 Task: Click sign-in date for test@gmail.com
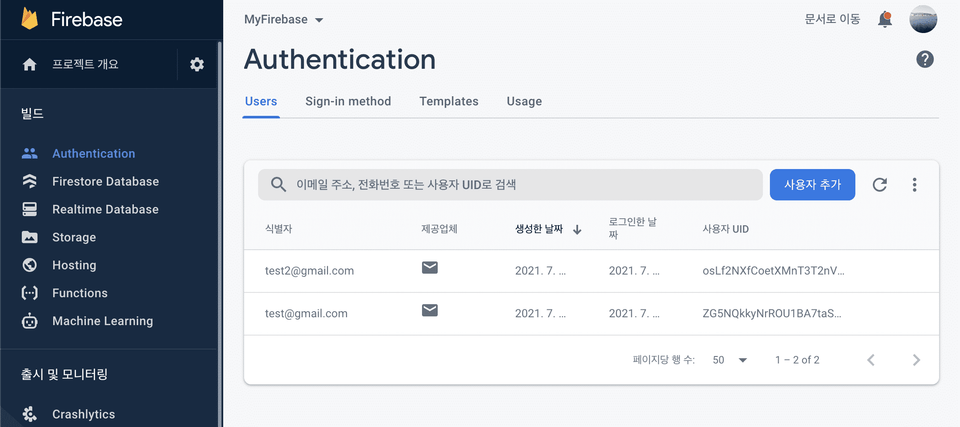coord(634,314)
